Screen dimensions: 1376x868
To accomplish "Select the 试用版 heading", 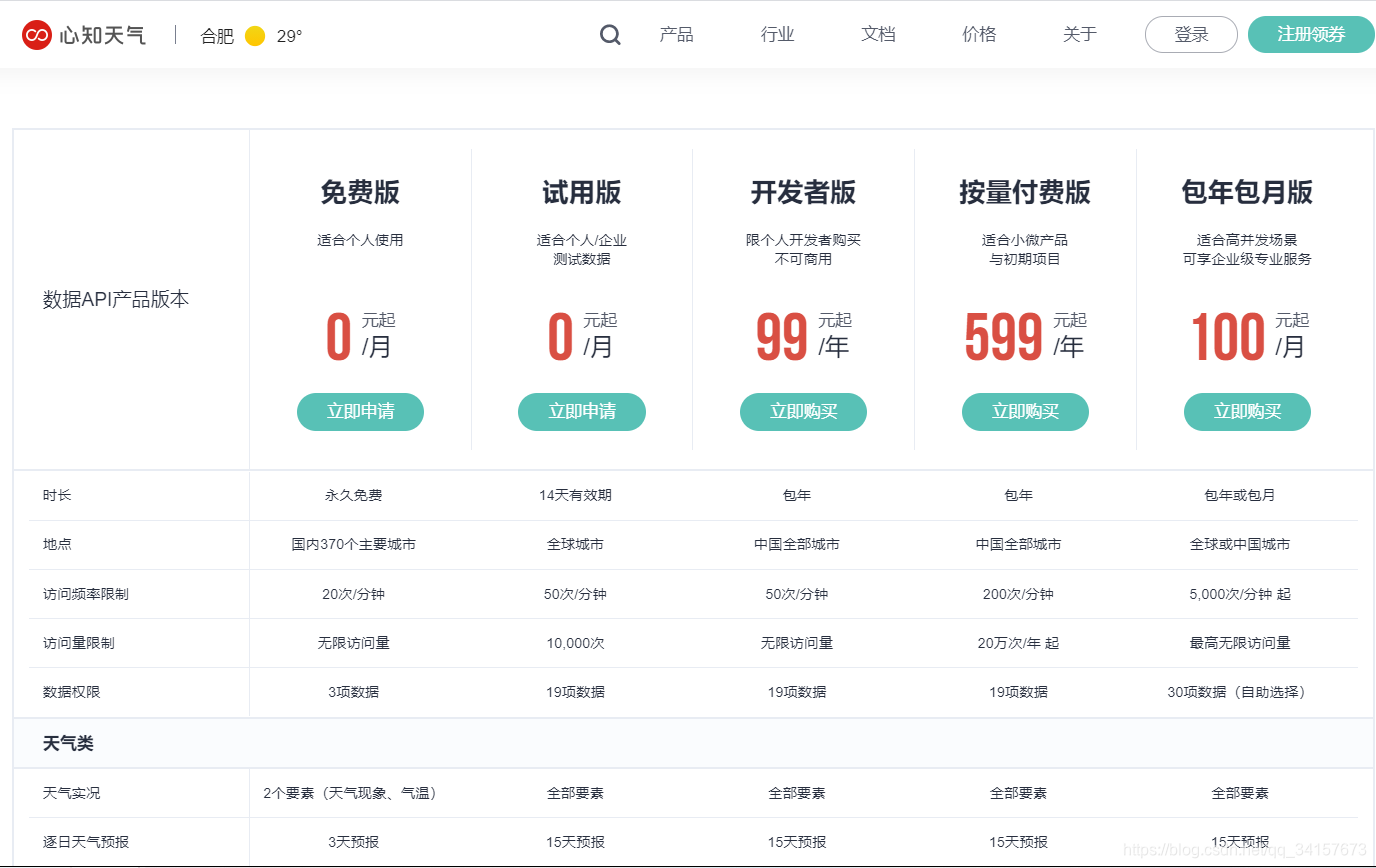I will pos(582,192).
